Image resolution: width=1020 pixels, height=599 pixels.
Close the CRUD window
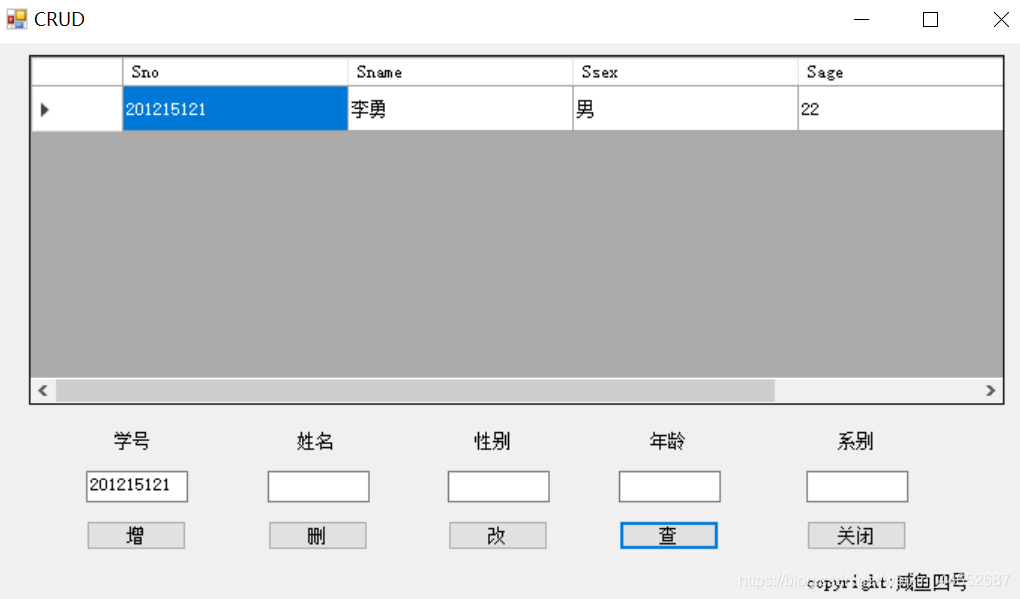pos(1001,20)
